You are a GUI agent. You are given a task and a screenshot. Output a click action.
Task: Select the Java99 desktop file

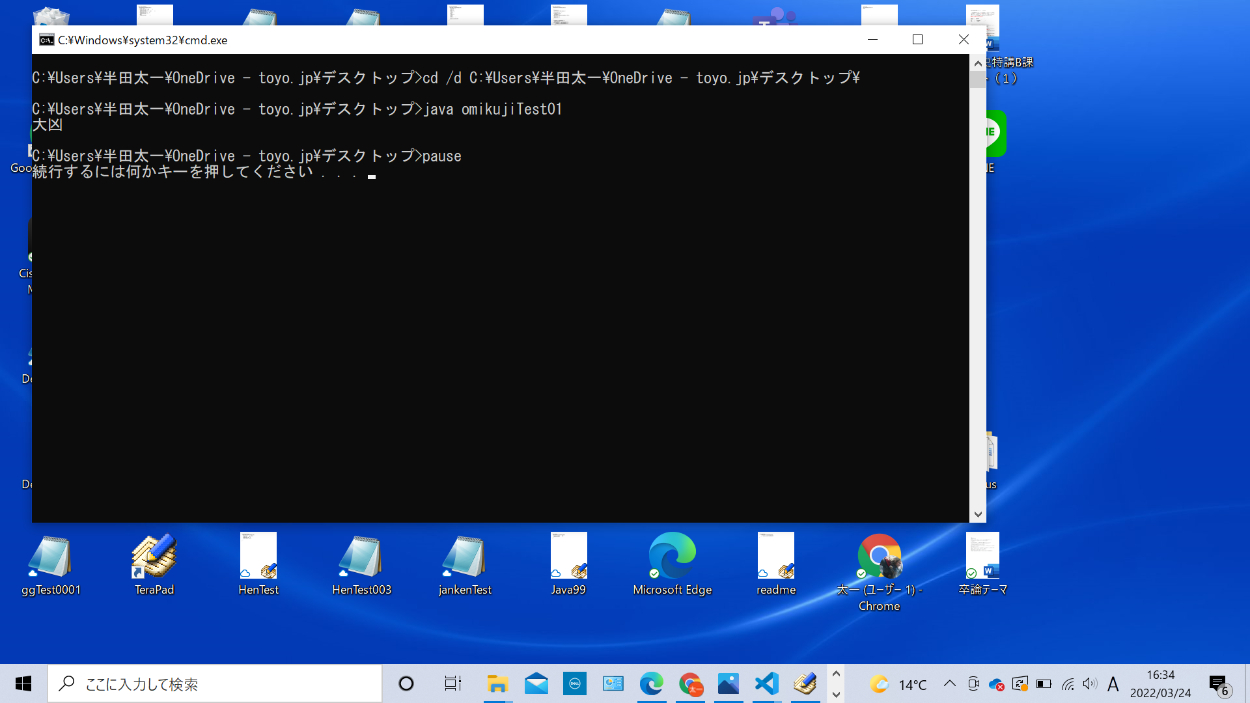click(568, 558)
